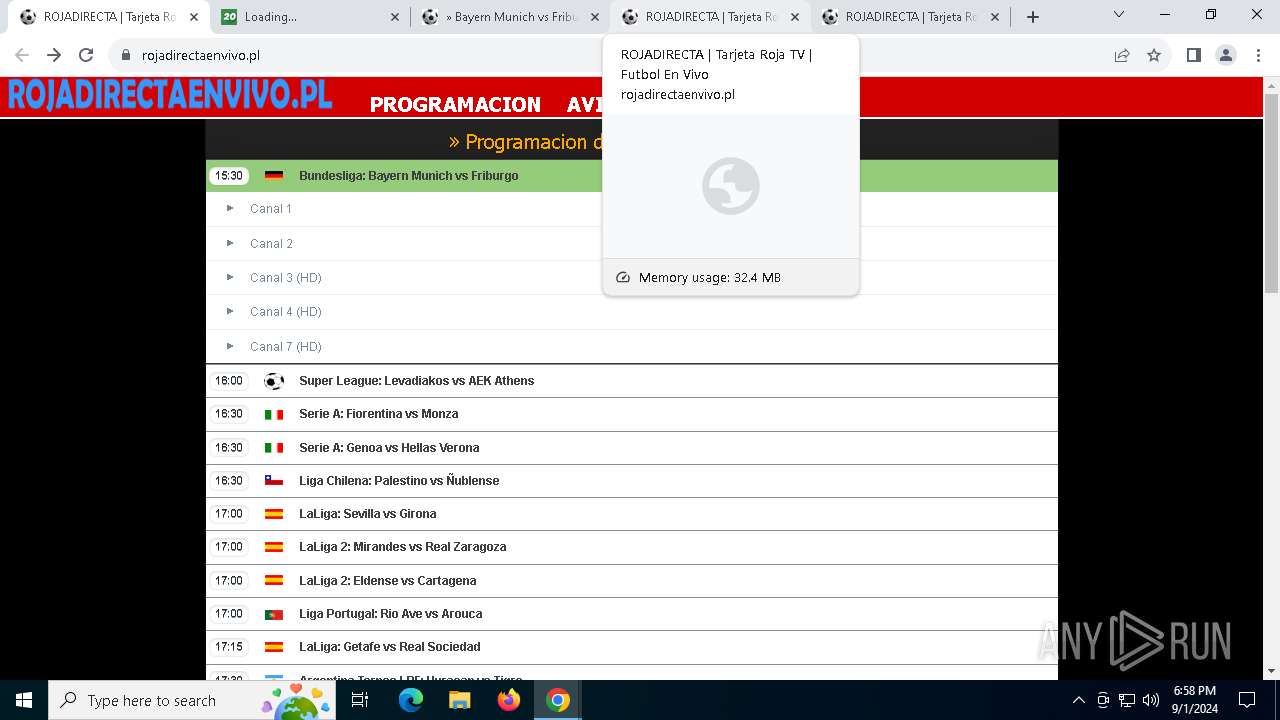1280x720 pixels.
Task: View site information lock icon
Action: tap(125, 55)
